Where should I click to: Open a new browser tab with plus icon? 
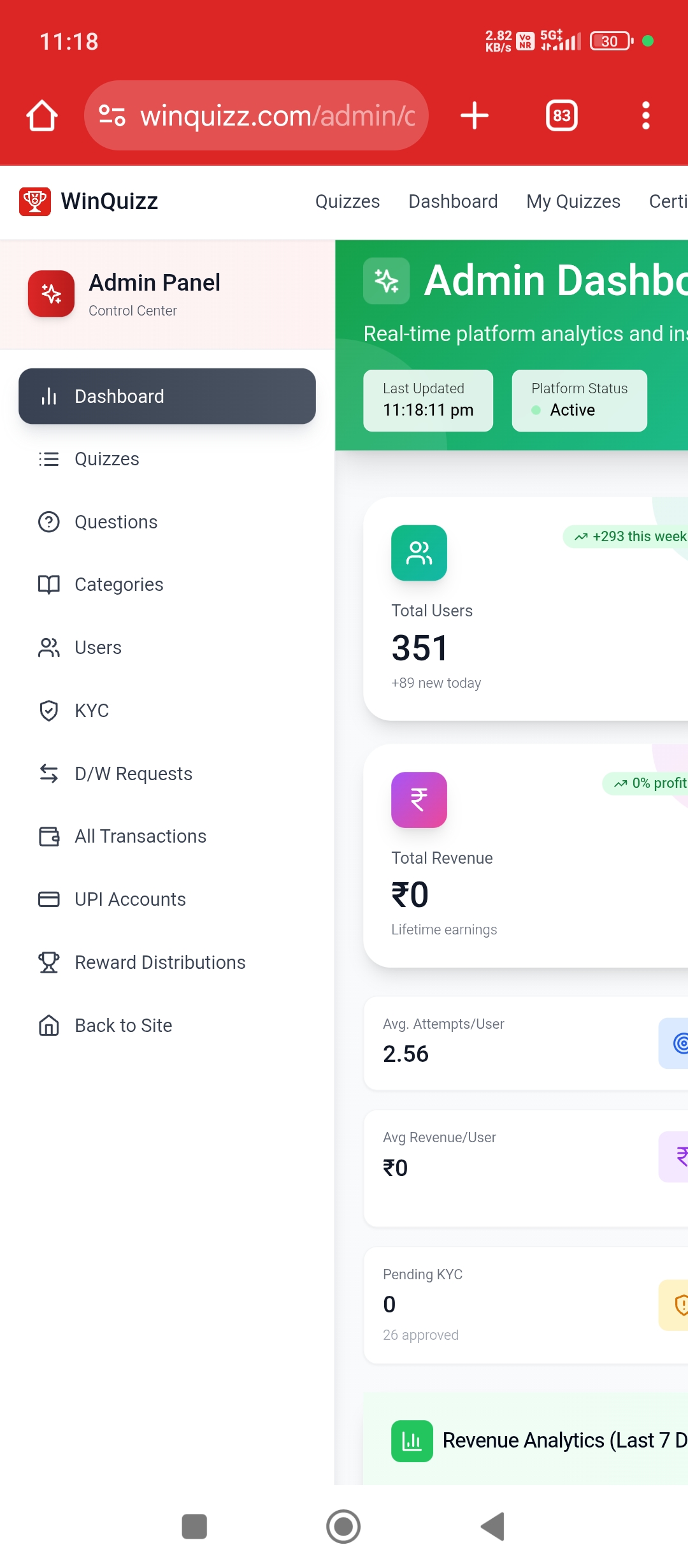(474, 115)
